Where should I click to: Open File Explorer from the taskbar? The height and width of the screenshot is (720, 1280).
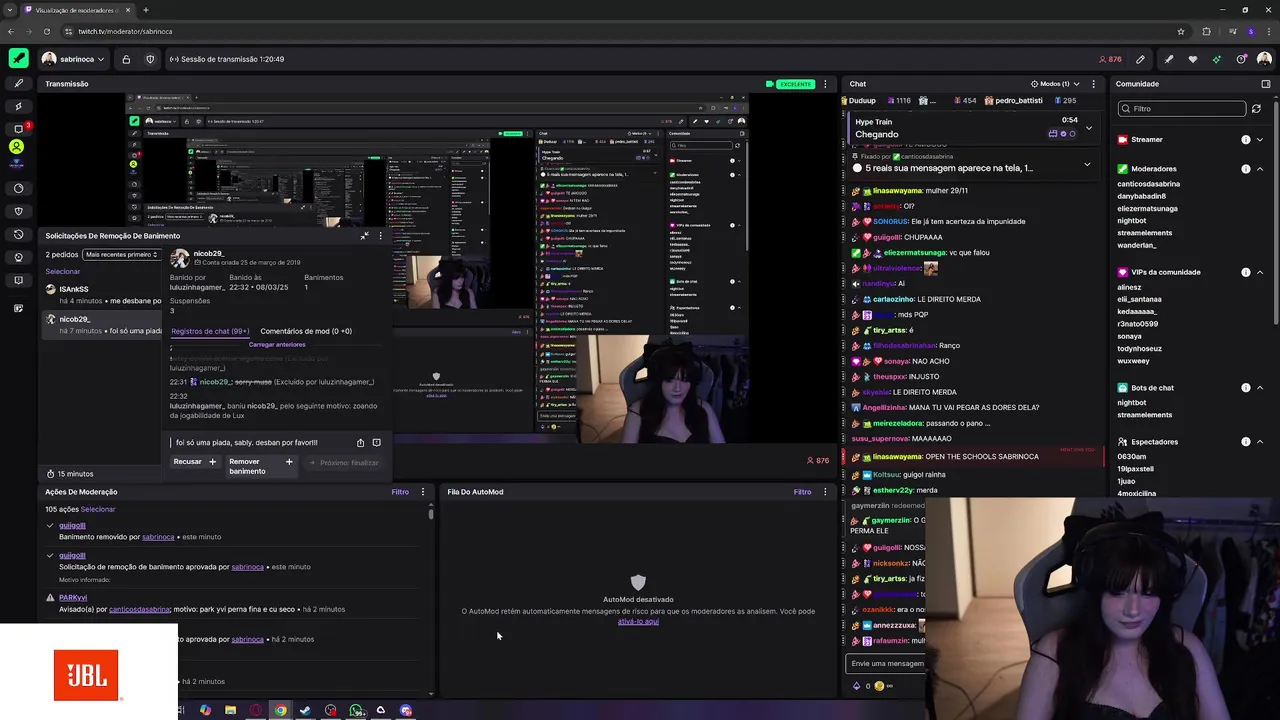click(x=230, y=710)
